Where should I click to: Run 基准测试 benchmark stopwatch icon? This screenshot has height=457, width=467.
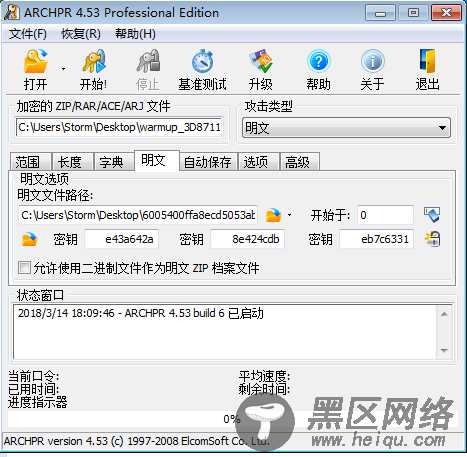[x=202, y=61]
